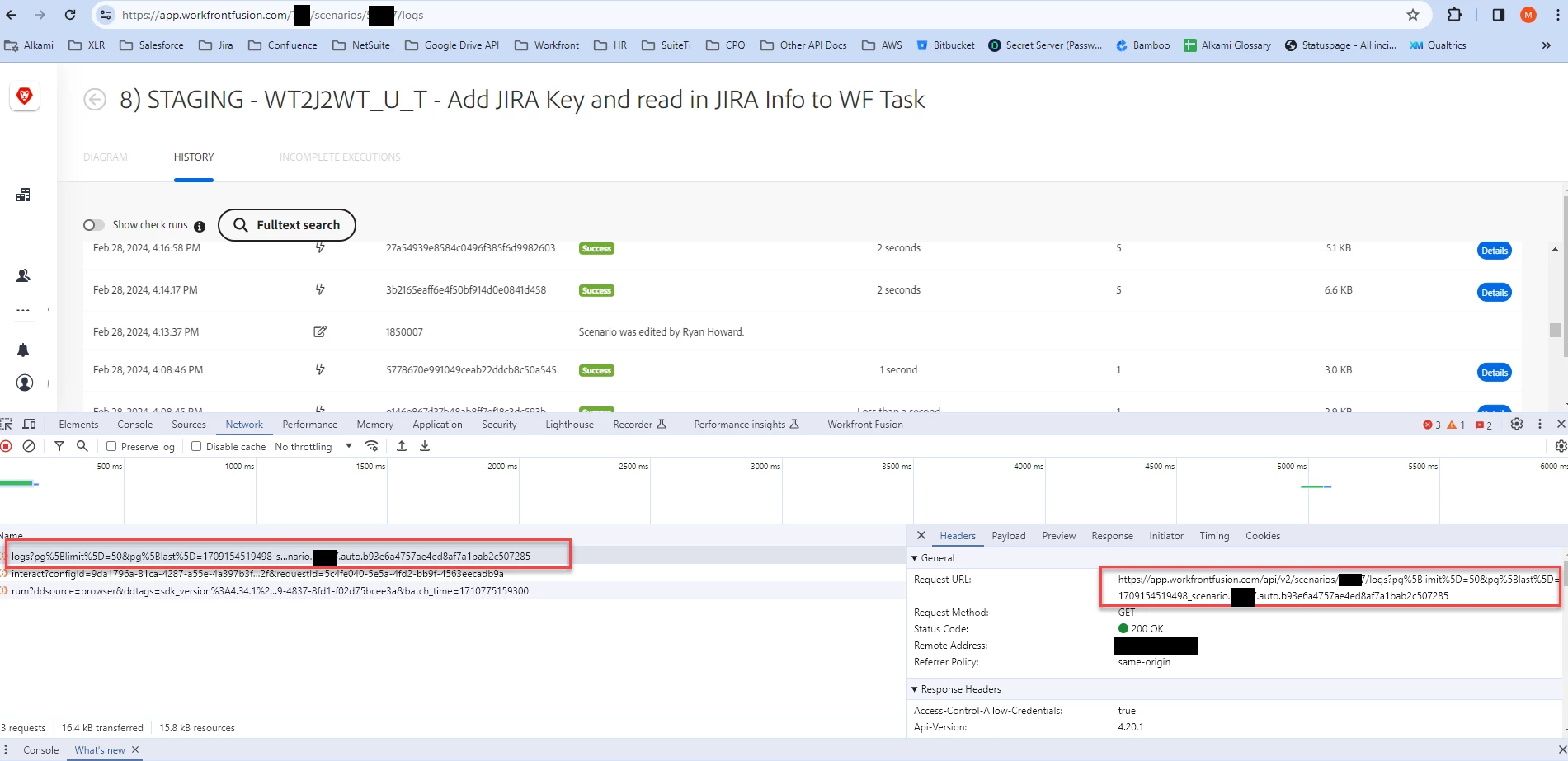Stop recording network log with red button

pos(7,446)
